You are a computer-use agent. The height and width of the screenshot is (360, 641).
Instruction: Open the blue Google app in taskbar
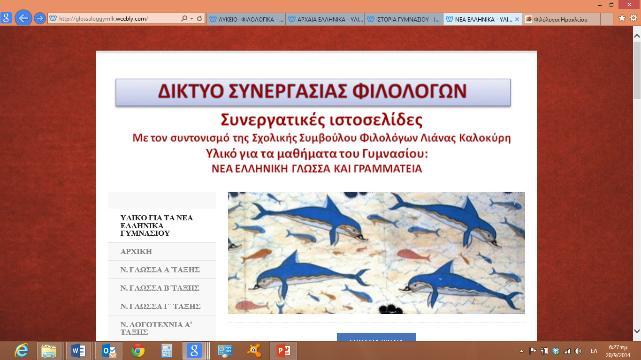pyautogui.click(x=194, y=351)
